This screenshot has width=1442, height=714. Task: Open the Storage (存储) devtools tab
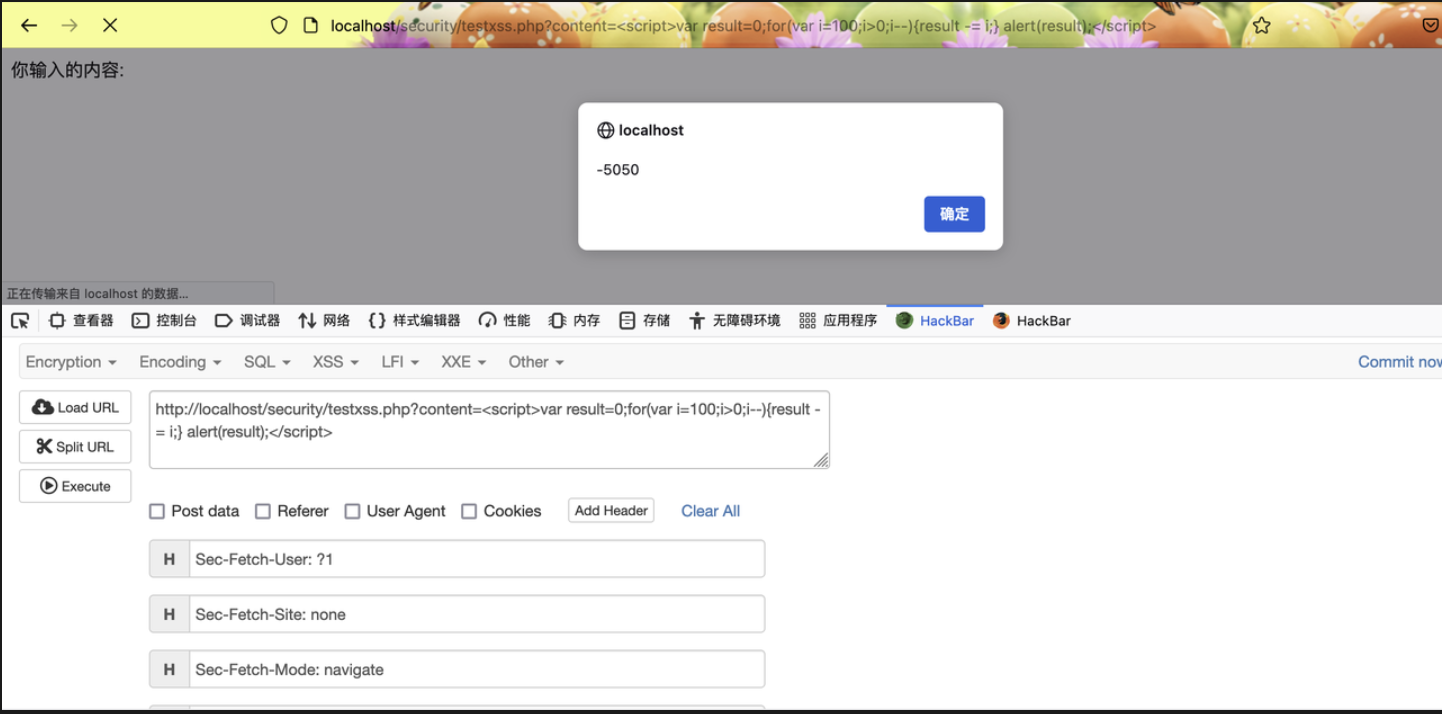[x=644, y=320]
